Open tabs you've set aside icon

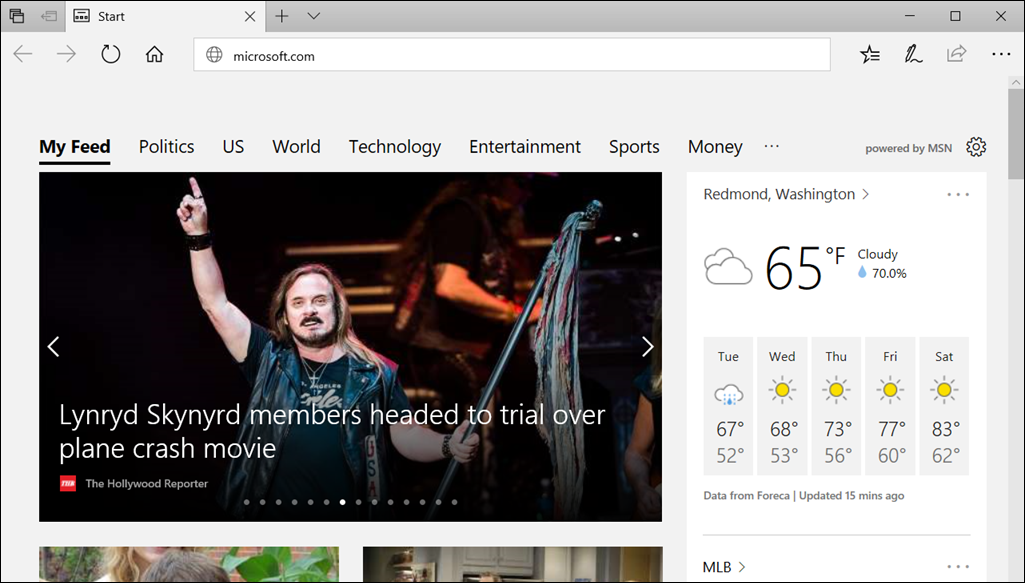(17, 16)
